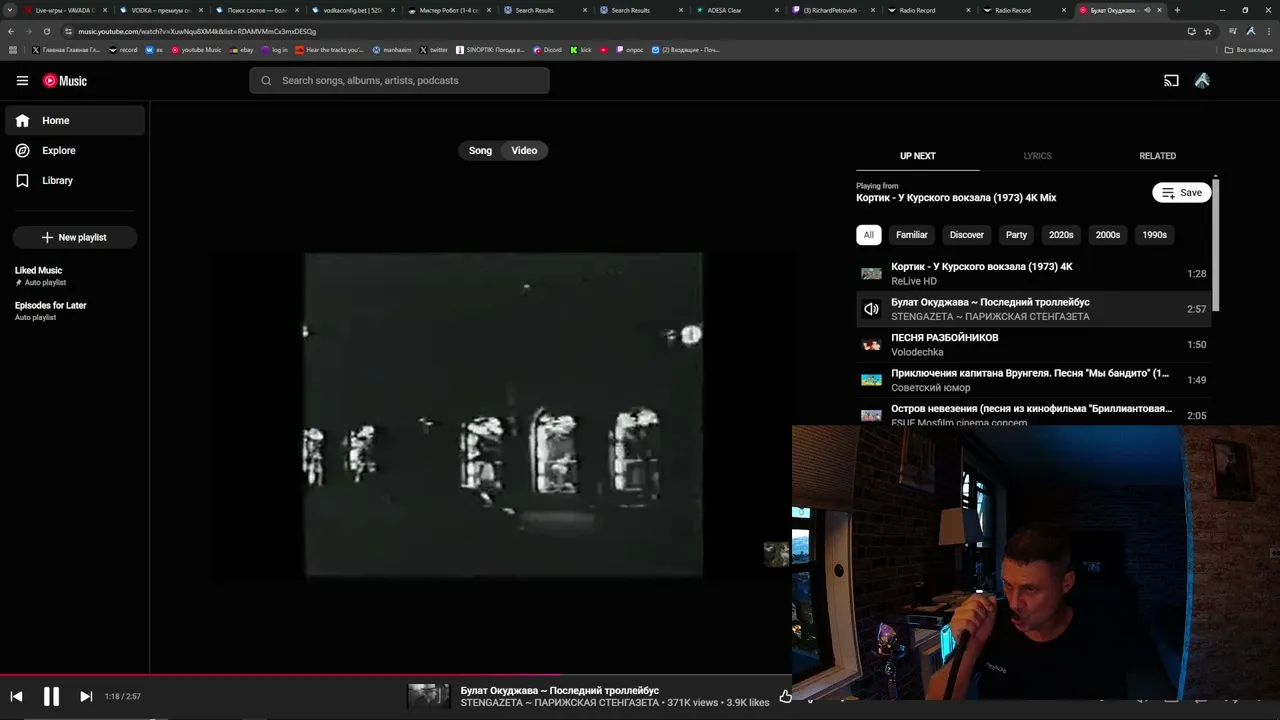
Task: Switch to the RELATED tab
Action: [1157, 156]
